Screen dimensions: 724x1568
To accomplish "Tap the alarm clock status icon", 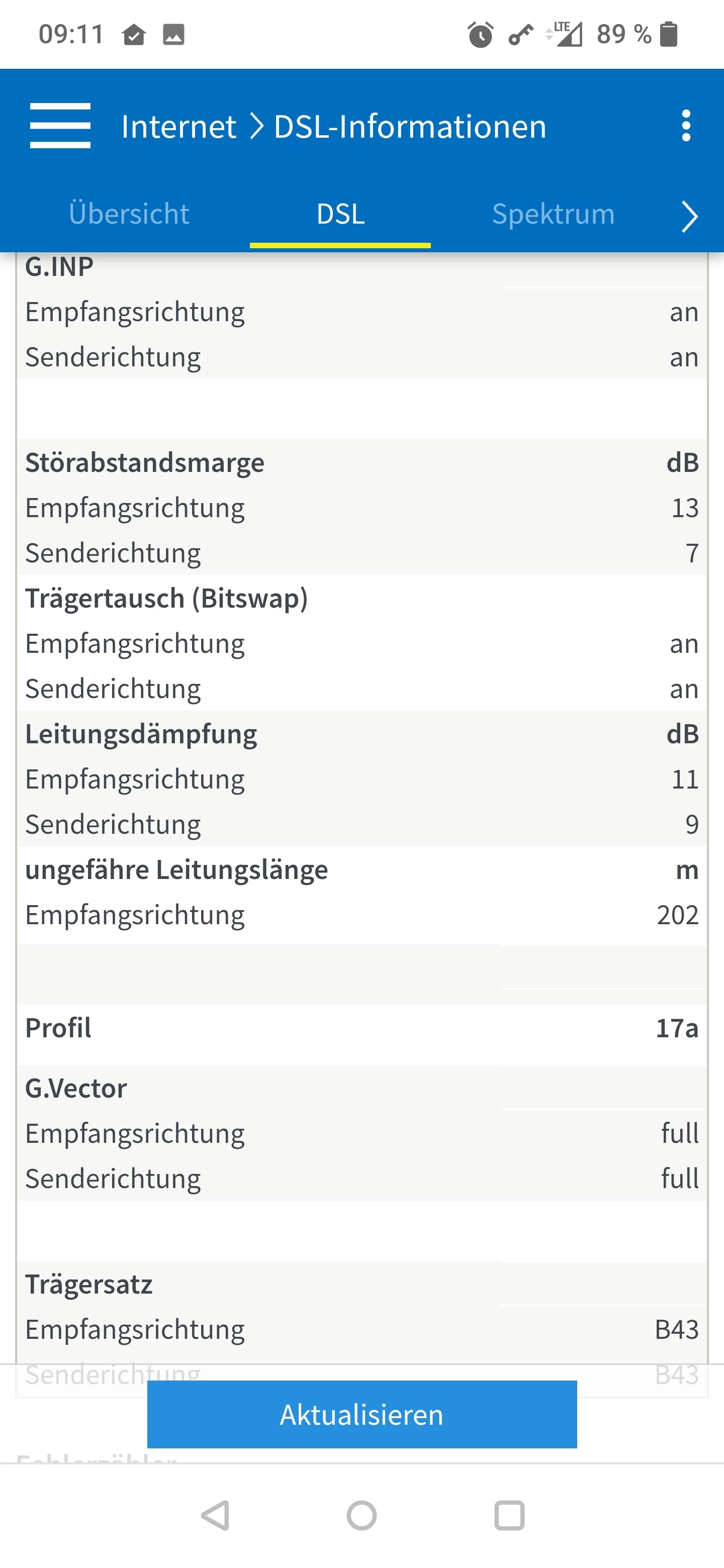I will 480,34.
